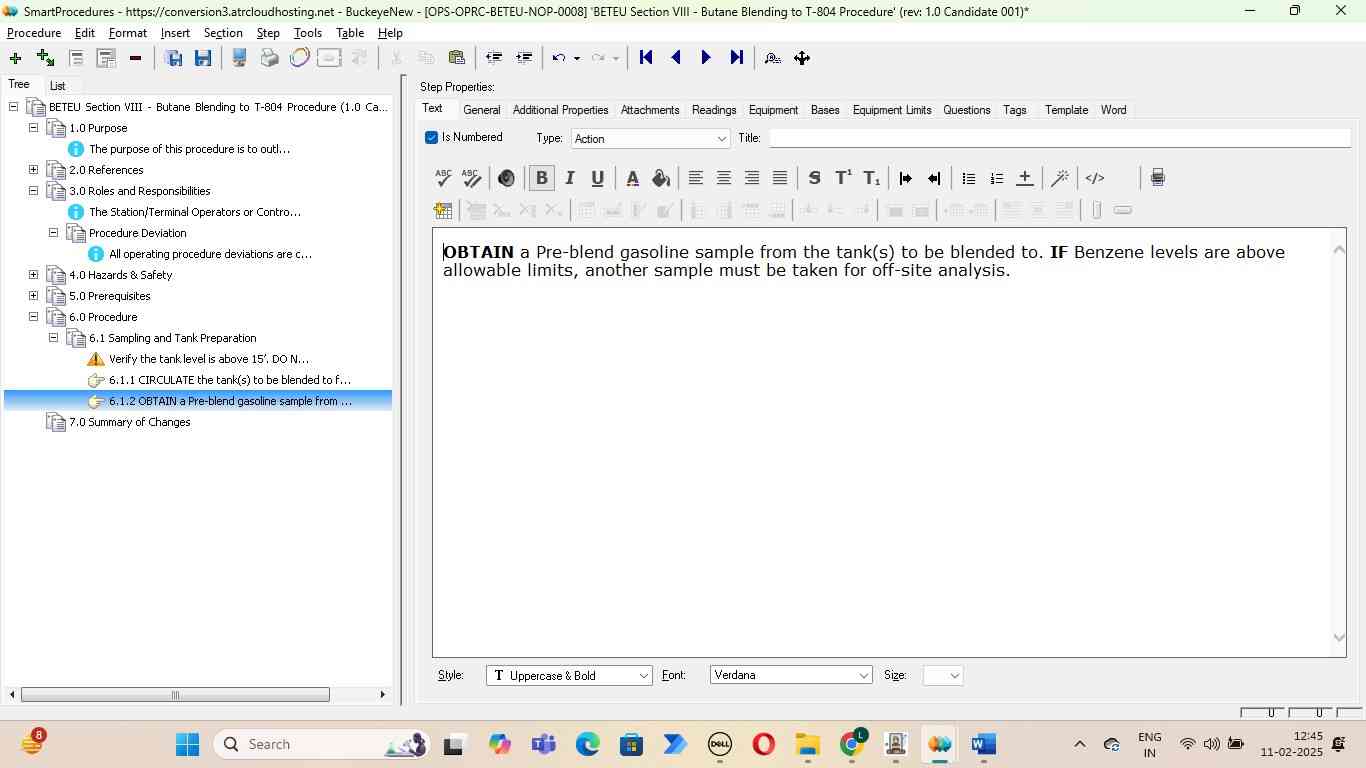Click the magic wand icon
The width and height of the screenshot is (1366, 768).
(x=1060, y=178)
